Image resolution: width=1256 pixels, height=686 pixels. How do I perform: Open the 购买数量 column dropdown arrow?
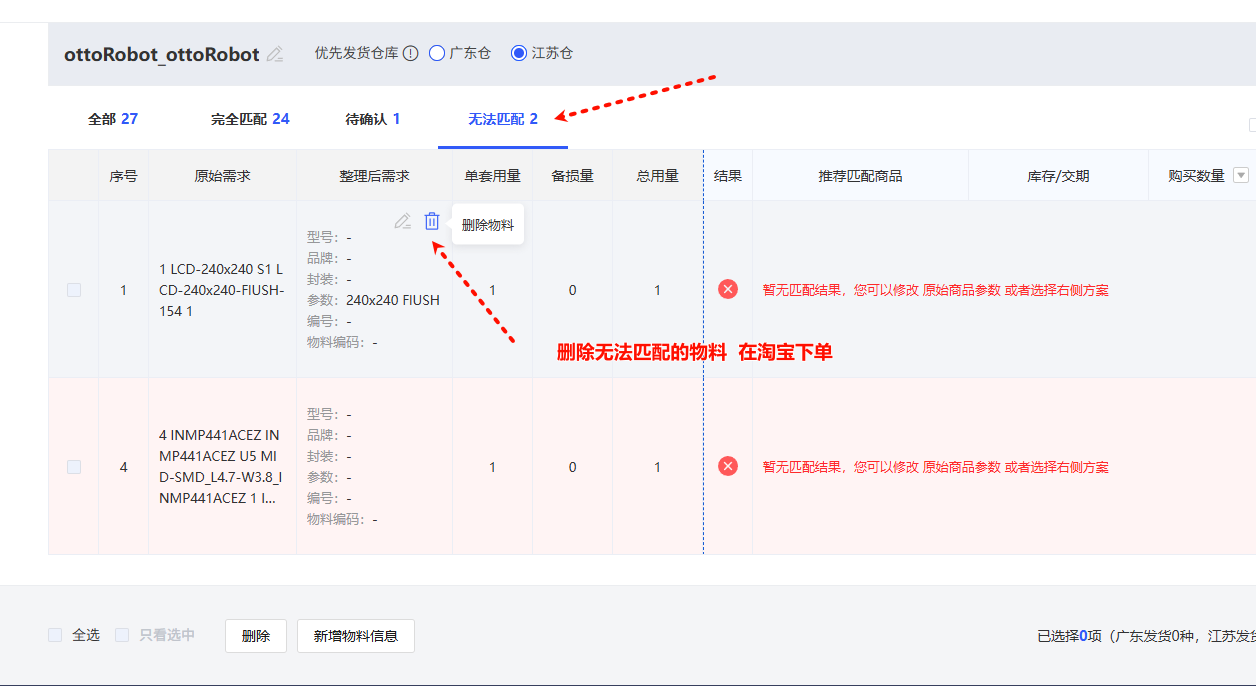[1241, 176]
